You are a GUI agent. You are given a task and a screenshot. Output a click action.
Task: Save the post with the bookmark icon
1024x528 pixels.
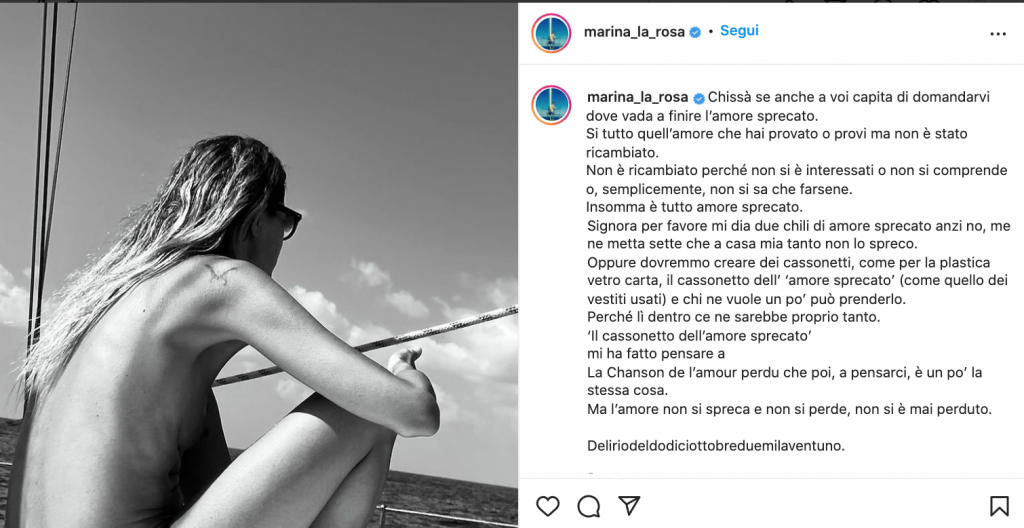tap(999, 506)
